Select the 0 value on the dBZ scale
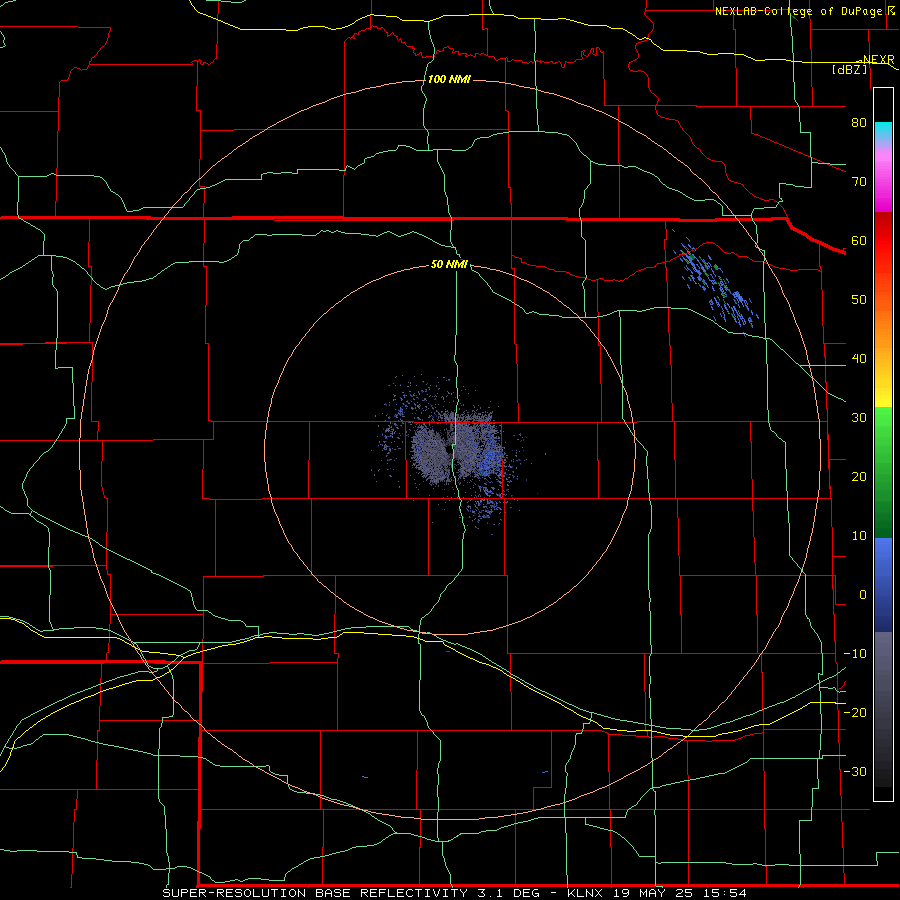900x900 pixels. [x=863, y=595]
